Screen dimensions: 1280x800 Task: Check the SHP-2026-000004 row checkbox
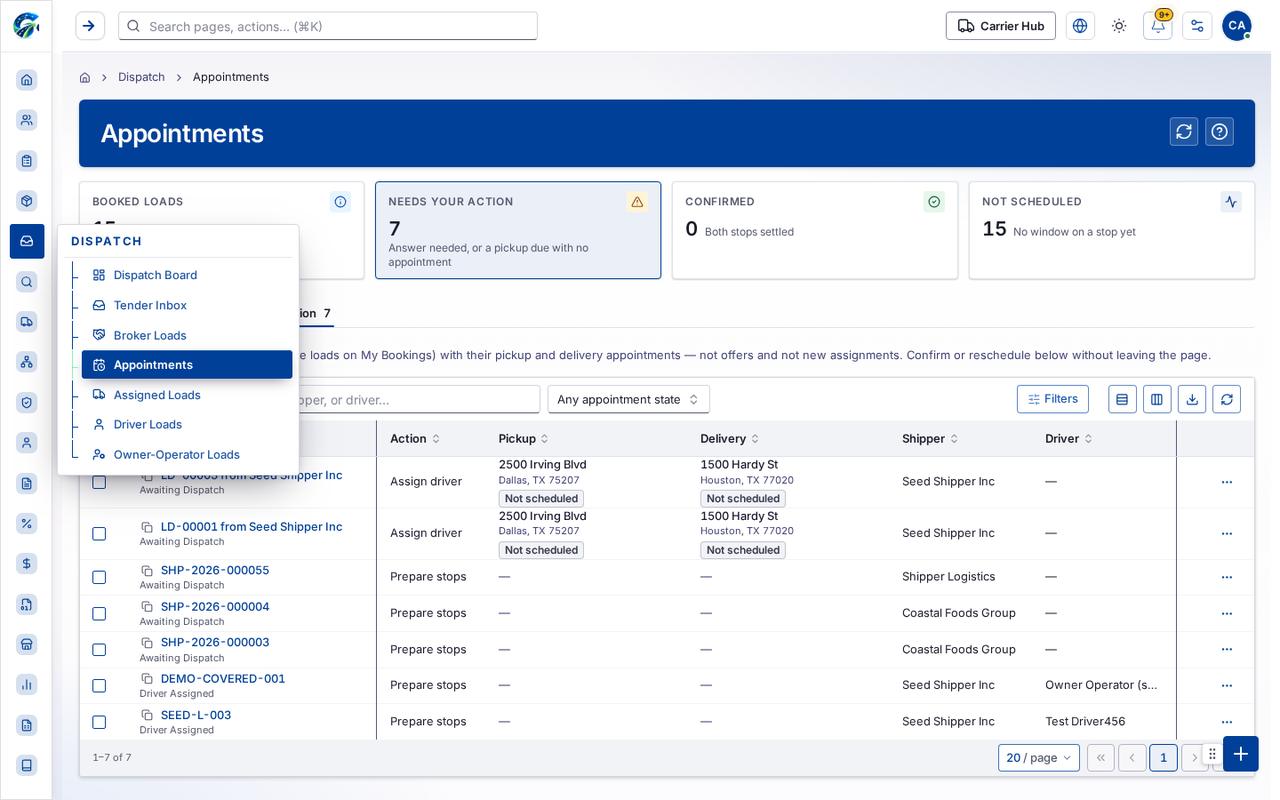pos(99,613)
